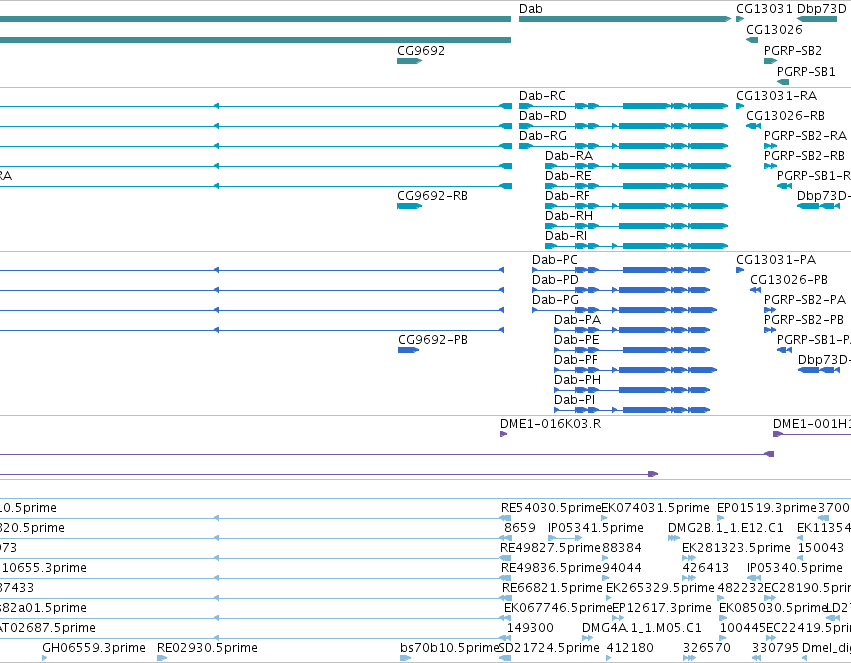Click the PGRP-SB1 gene label
The width and height of the screenshot is (851, 663).
[806, 72]
